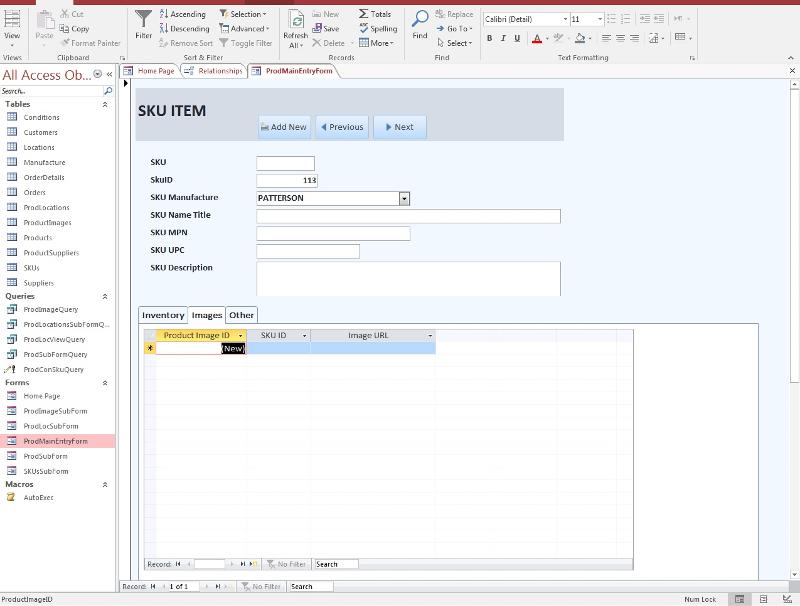The width and height of the screenshot is (800, 606).
Task: Click the Add New button
Action: (284, 127)
